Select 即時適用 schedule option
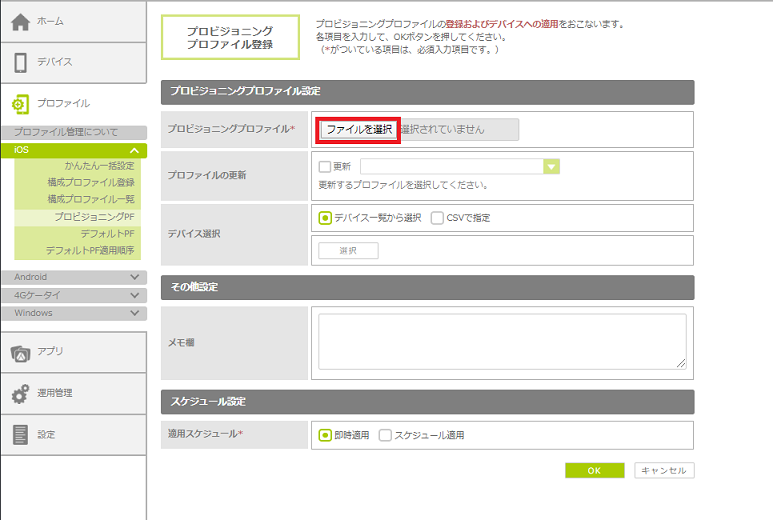The width and height of the screenshot is (773, 520). pos(325,435)
